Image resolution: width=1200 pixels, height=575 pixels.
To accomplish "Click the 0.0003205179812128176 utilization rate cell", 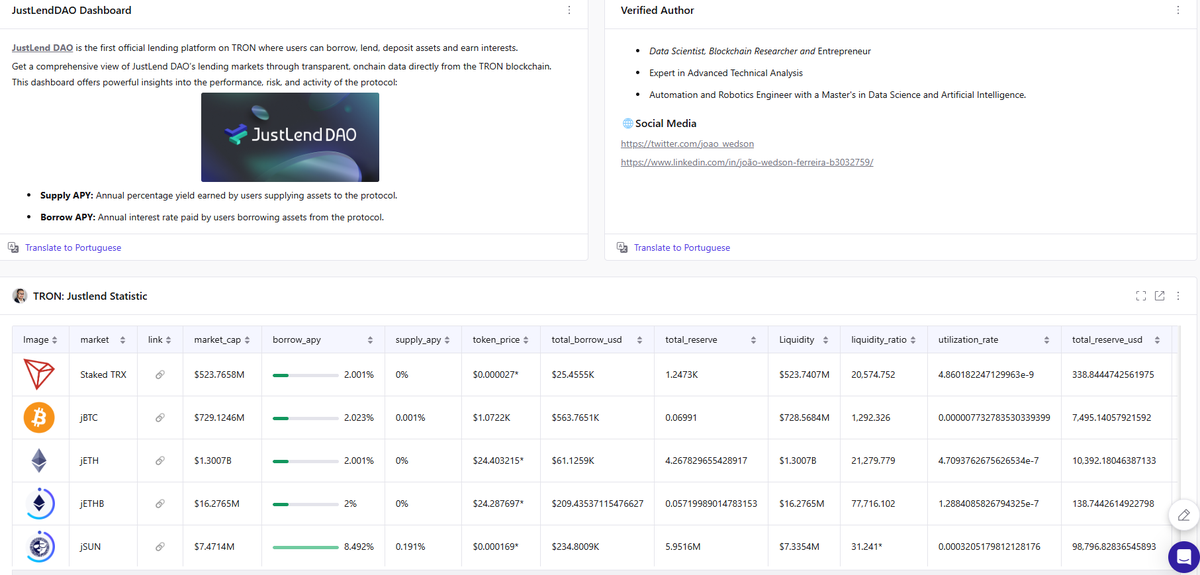I will (994, 547).
